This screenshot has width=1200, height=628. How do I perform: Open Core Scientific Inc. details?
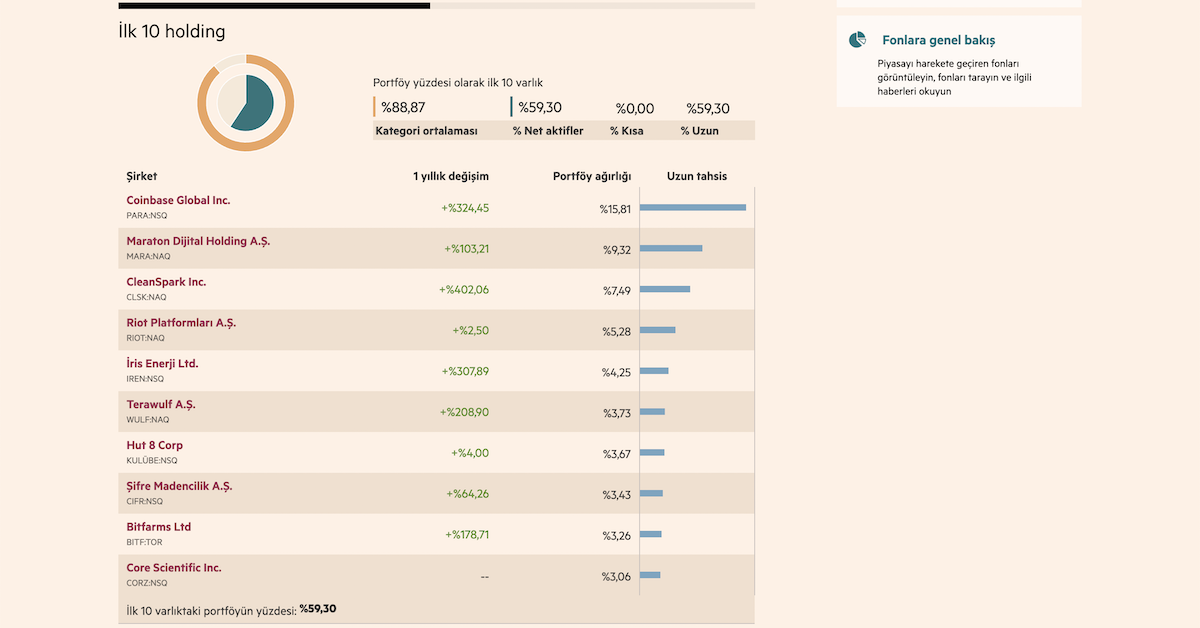click(174, 568)
